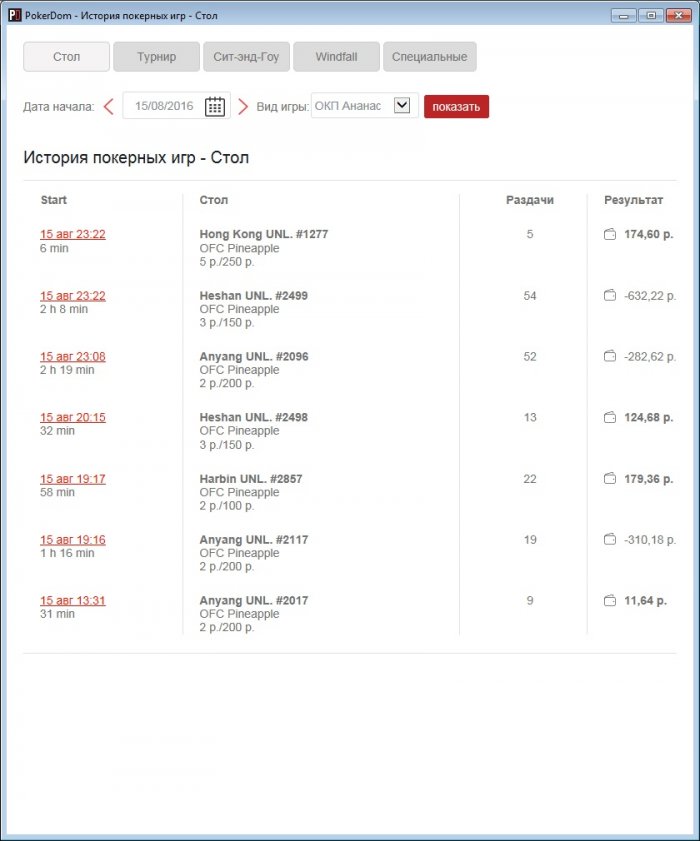Viewport: 700px width, 841px height.
Task: Click result value 179,36 р.
Action: coord(649,479)
